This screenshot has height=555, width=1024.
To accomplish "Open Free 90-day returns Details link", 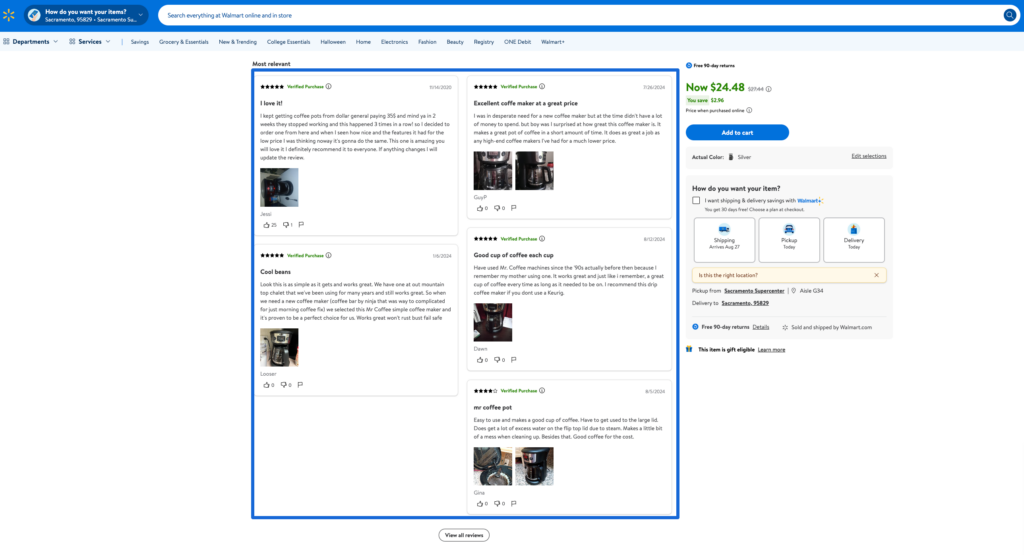I will 761,327.
